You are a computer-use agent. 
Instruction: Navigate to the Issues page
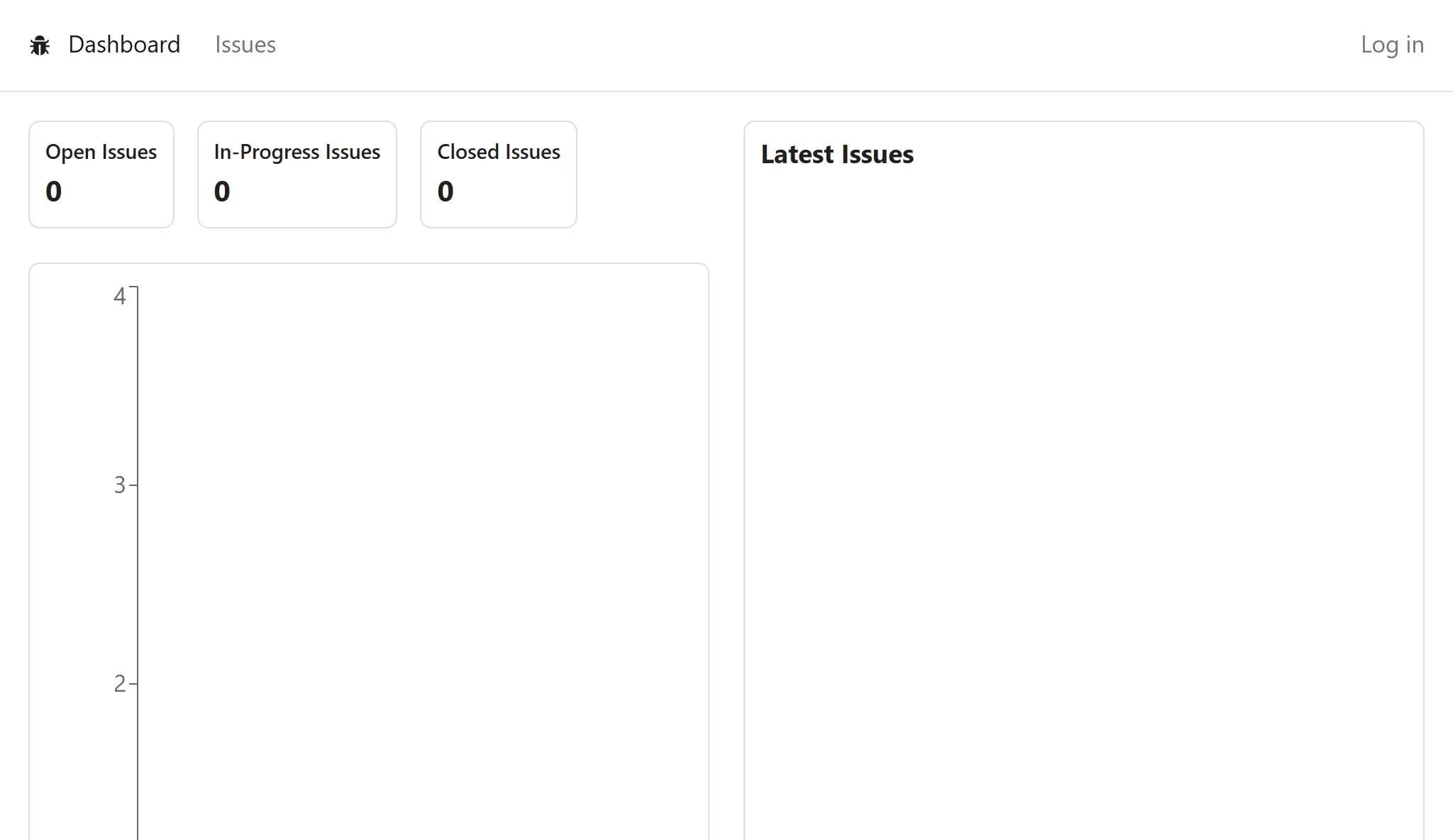point(245,45)
